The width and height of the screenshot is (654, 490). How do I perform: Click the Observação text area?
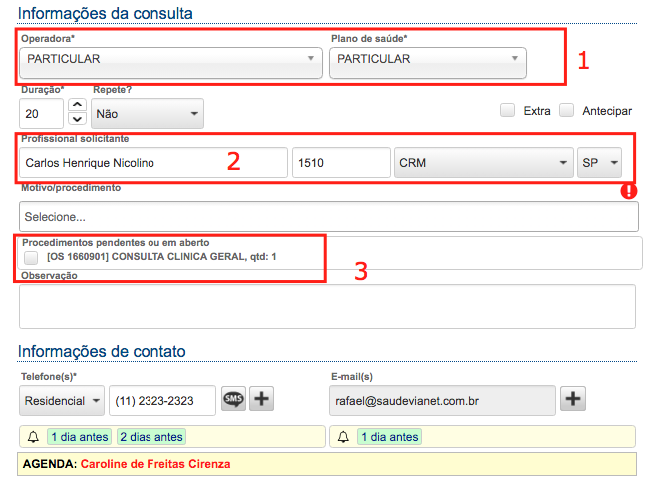[x=327, y=307]
